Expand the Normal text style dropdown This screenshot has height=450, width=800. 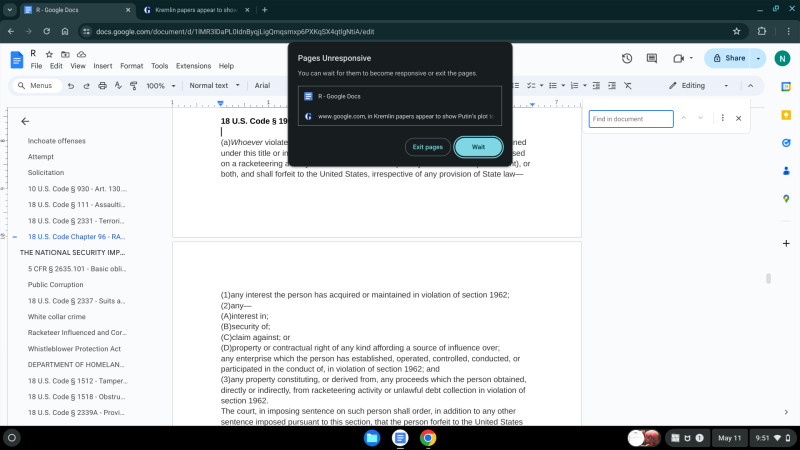point(214,86)
